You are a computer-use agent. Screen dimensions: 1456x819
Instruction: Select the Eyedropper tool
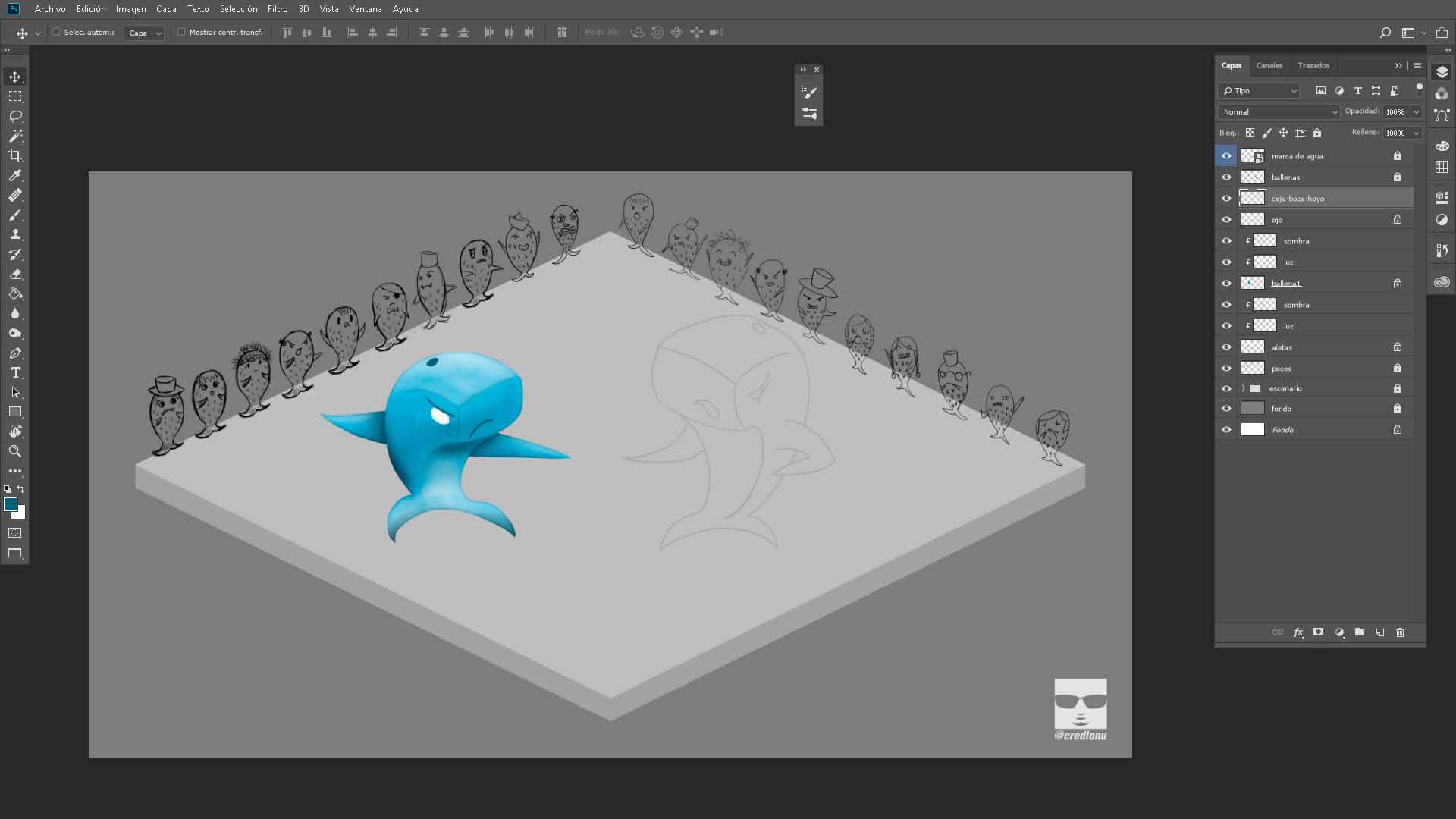[15, 175]
